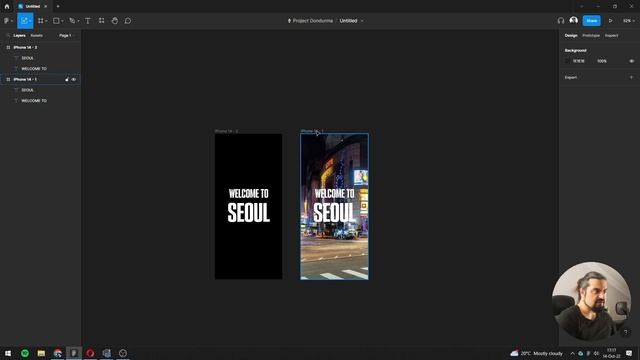
Task: Select the Untitled file tab
Action: (x=32, y=7)
